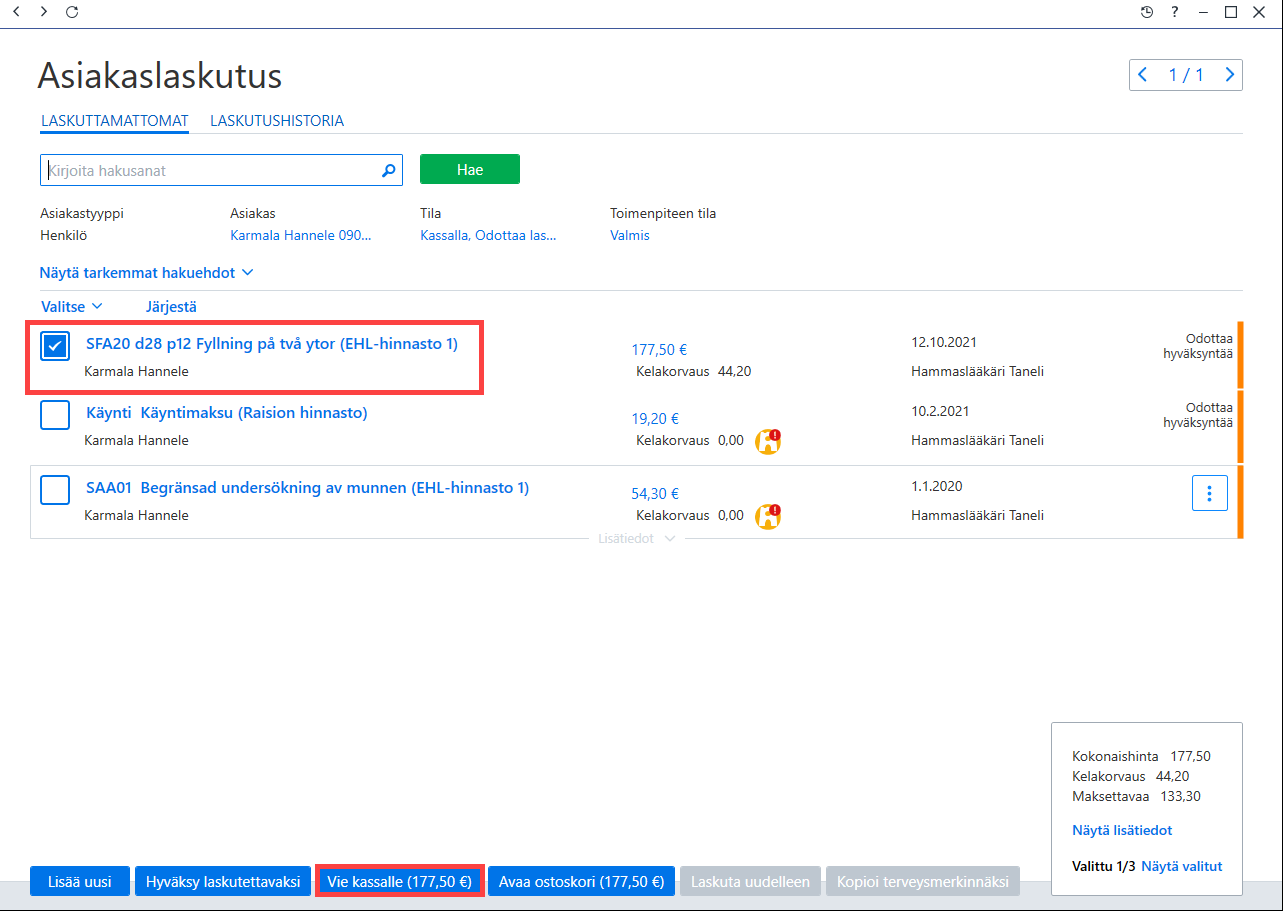Open the three-dot menu on the SAA01 row

(1210, 493)
